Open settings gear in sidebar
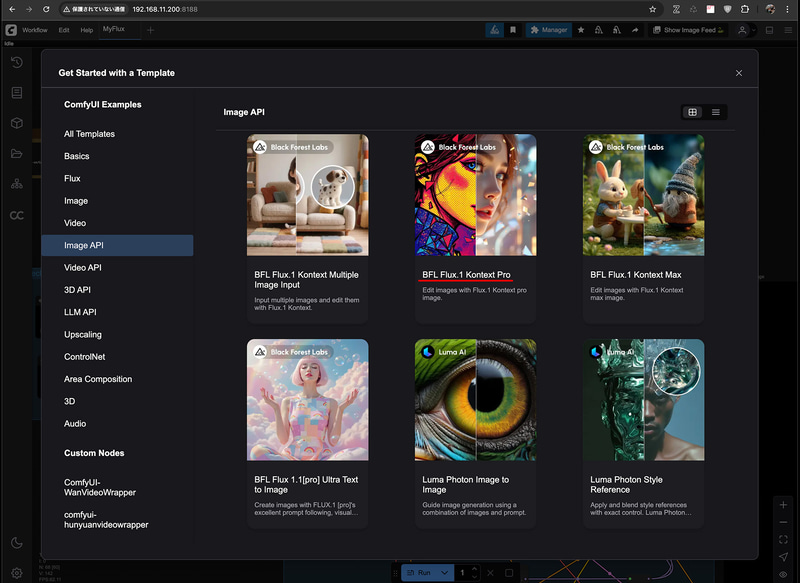The height and width of the screenshot is (583, 800). click(17, 573)
